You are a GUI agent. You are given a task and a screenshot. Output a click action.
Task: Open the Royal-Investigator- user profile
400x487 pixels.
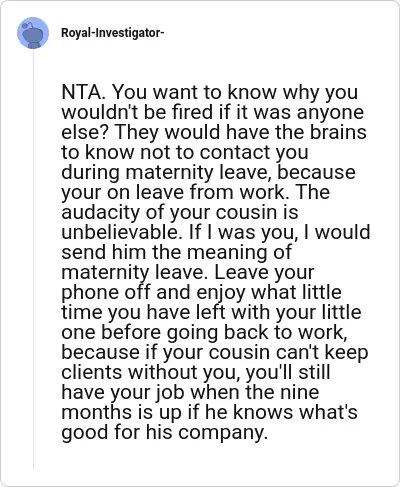112,33
